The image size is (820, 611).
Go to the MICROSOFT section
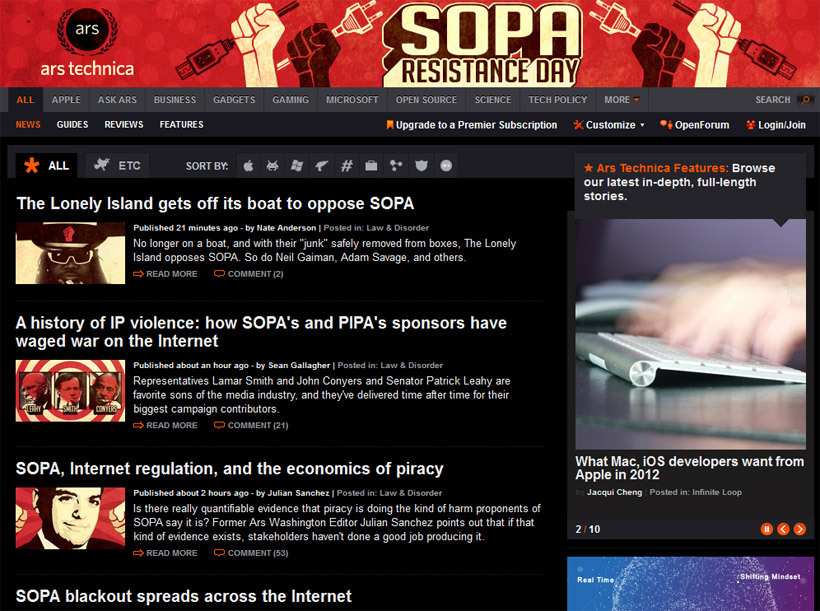click(x=352, y=99)
